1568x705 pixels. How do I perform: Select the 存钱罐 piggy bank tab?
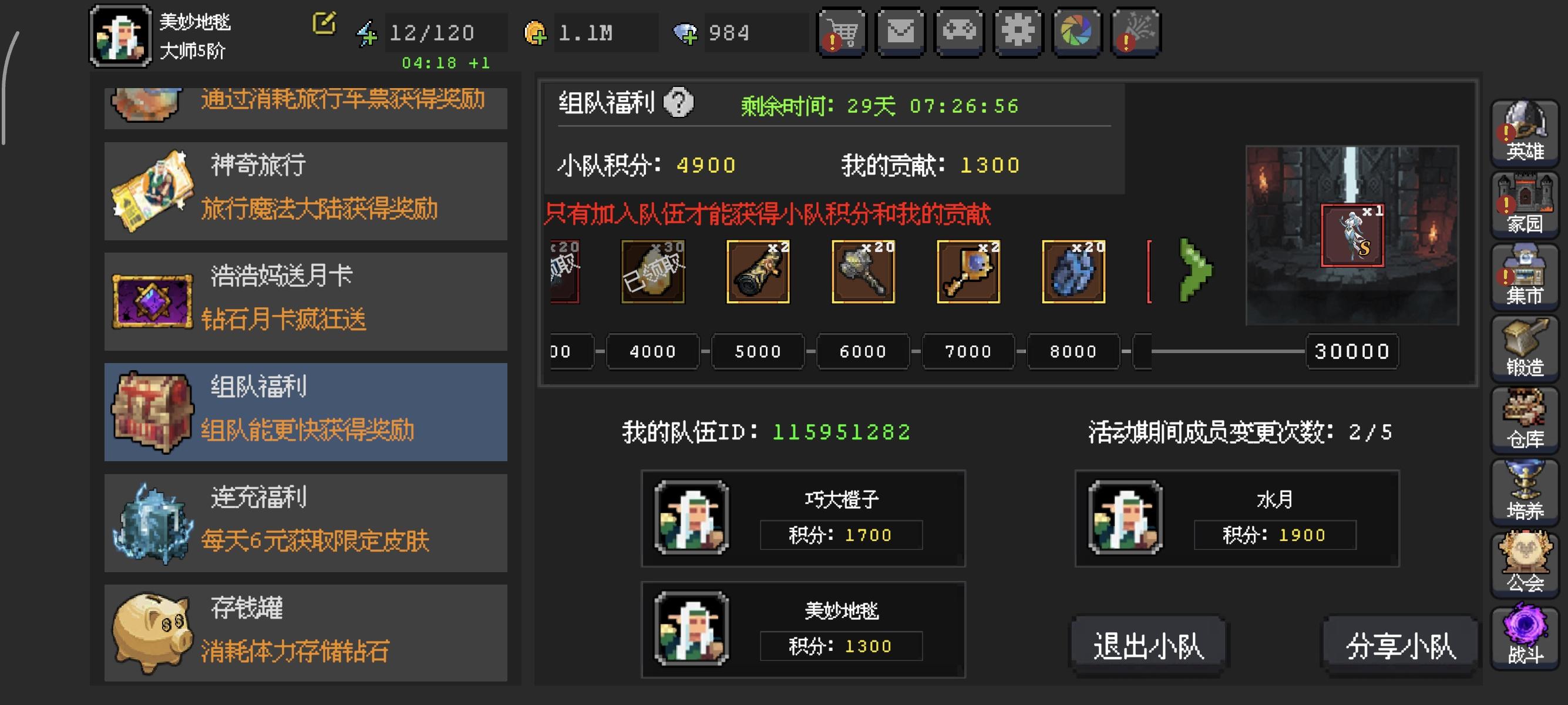click(x=305, y=633)
